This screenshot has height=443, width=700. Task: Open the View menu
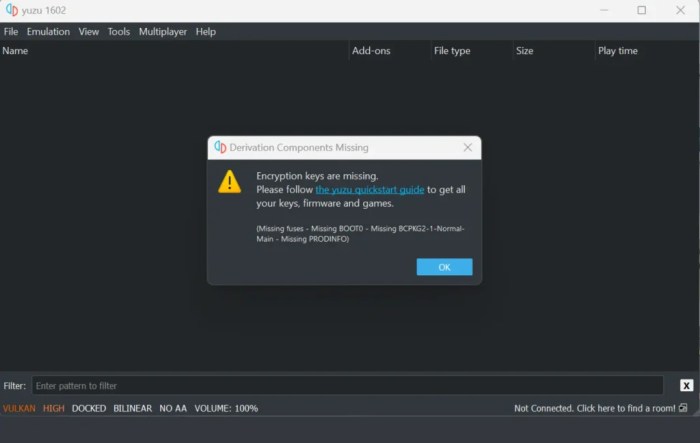pos(88,32)
